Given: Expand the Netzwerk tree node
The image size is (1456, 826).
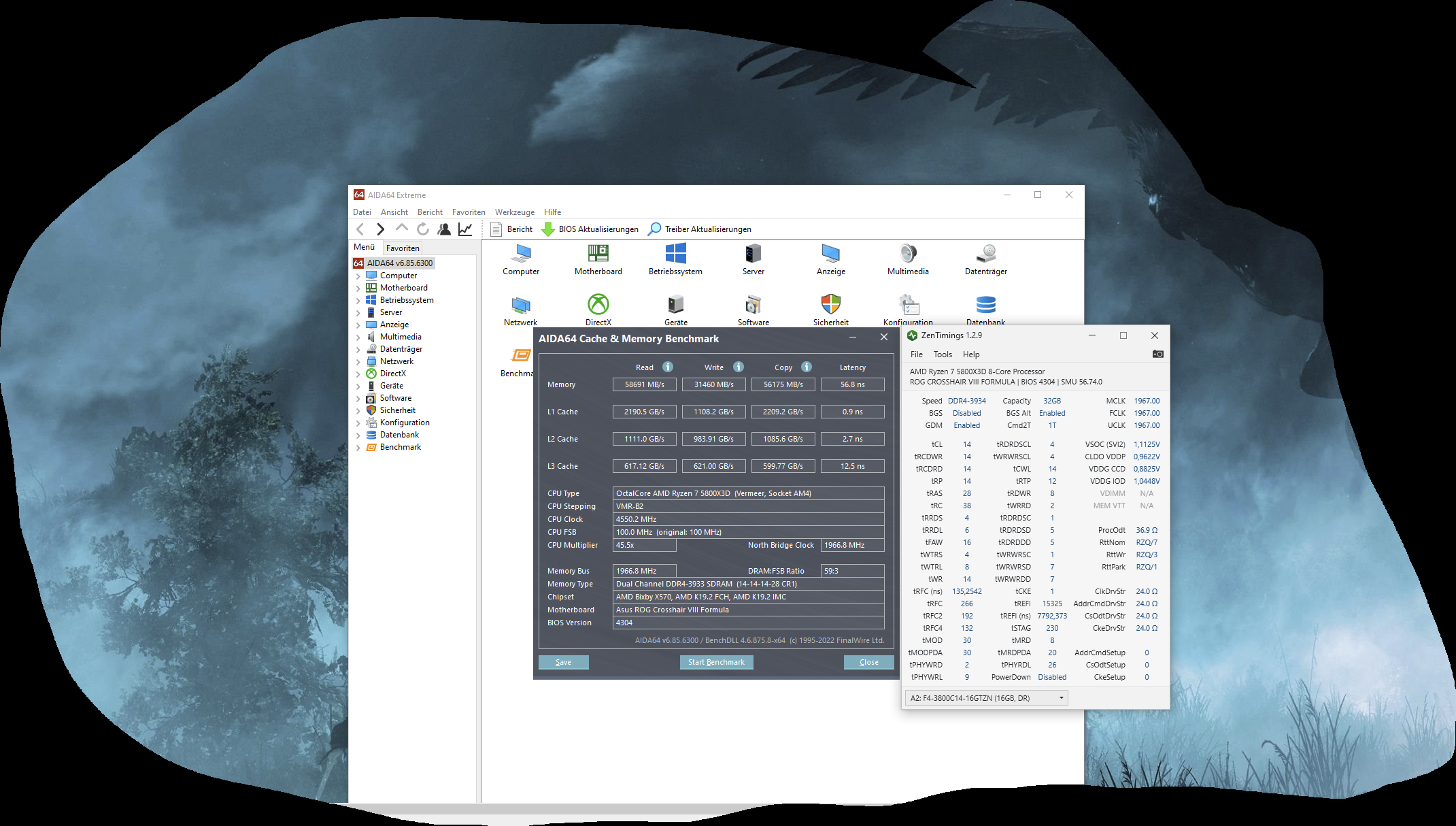Looking at the screenshot, I should coord(358,362).
